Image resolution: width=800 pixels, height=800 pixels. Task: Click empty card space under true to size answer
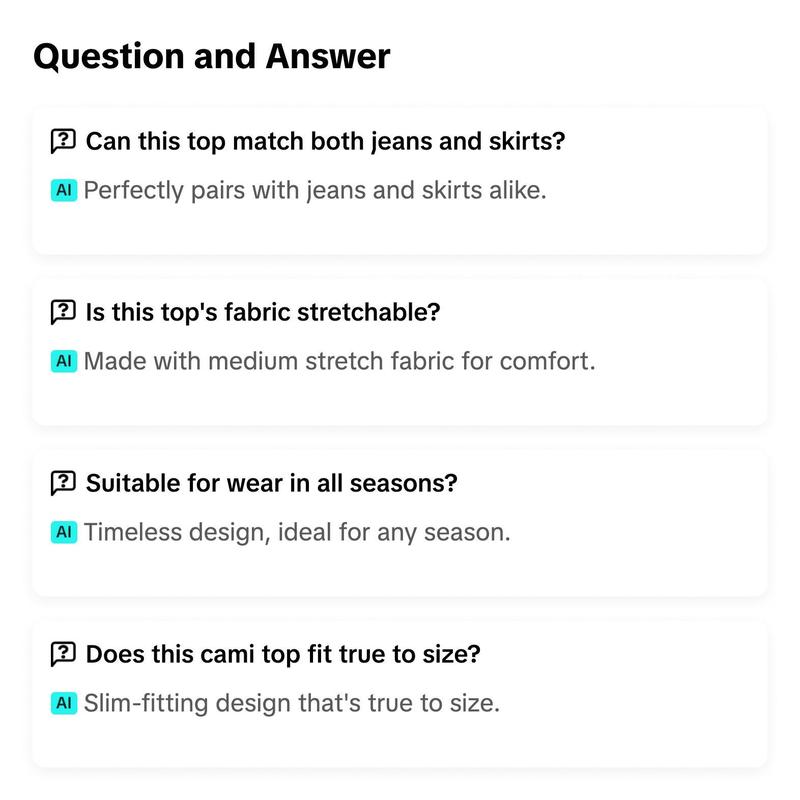tap(399, 740)
